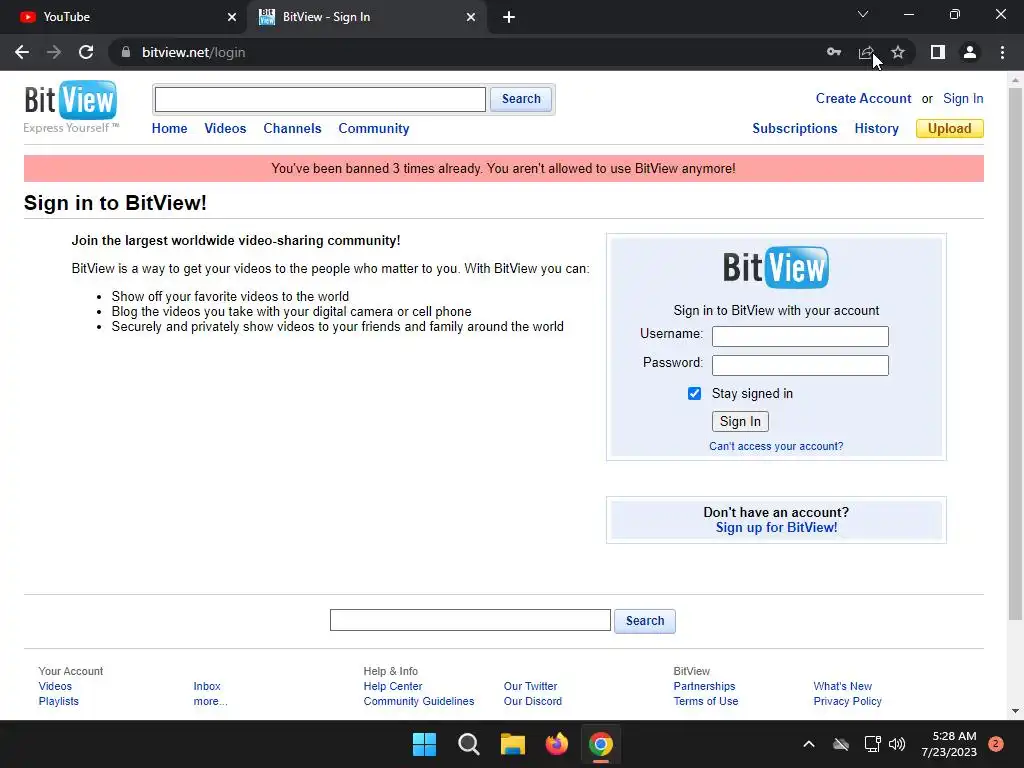This screenshot has width=1024, height=768.
Task: Open the footer Inbox link
Action: point(206,686)
